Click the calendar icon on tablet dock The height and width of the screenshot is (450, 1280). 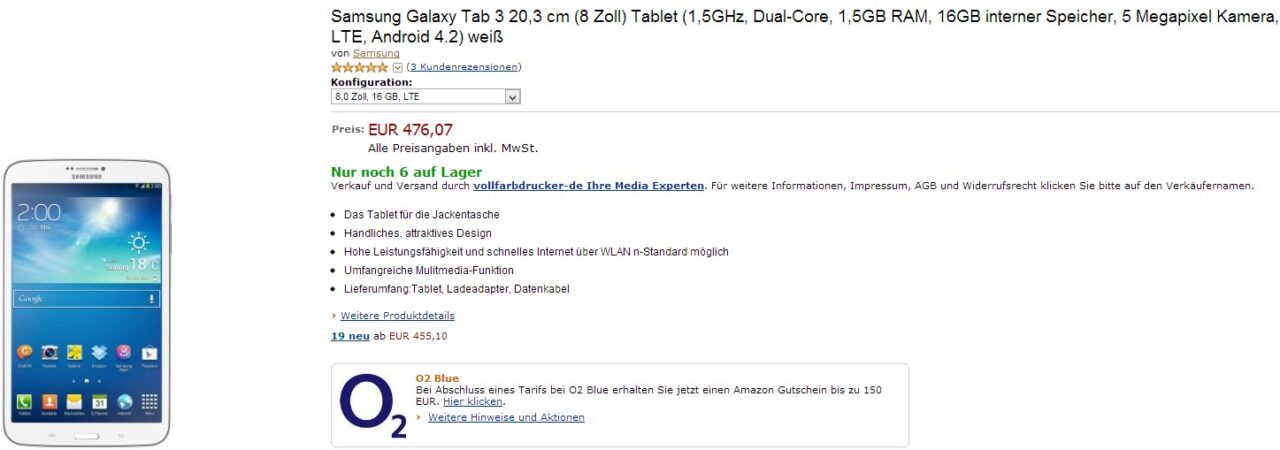[99, 402]
